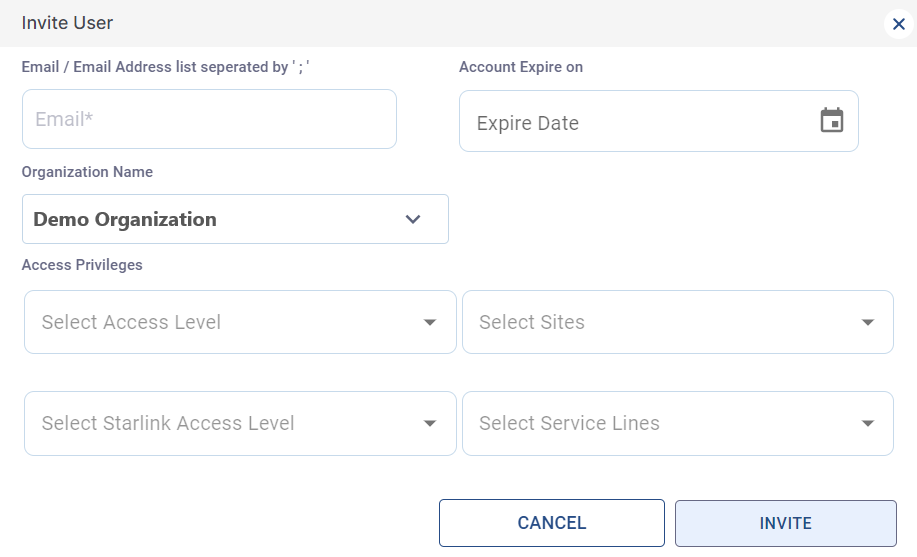Click the Account Expire on label
This screenshot has width=917, height=557.
521,67
